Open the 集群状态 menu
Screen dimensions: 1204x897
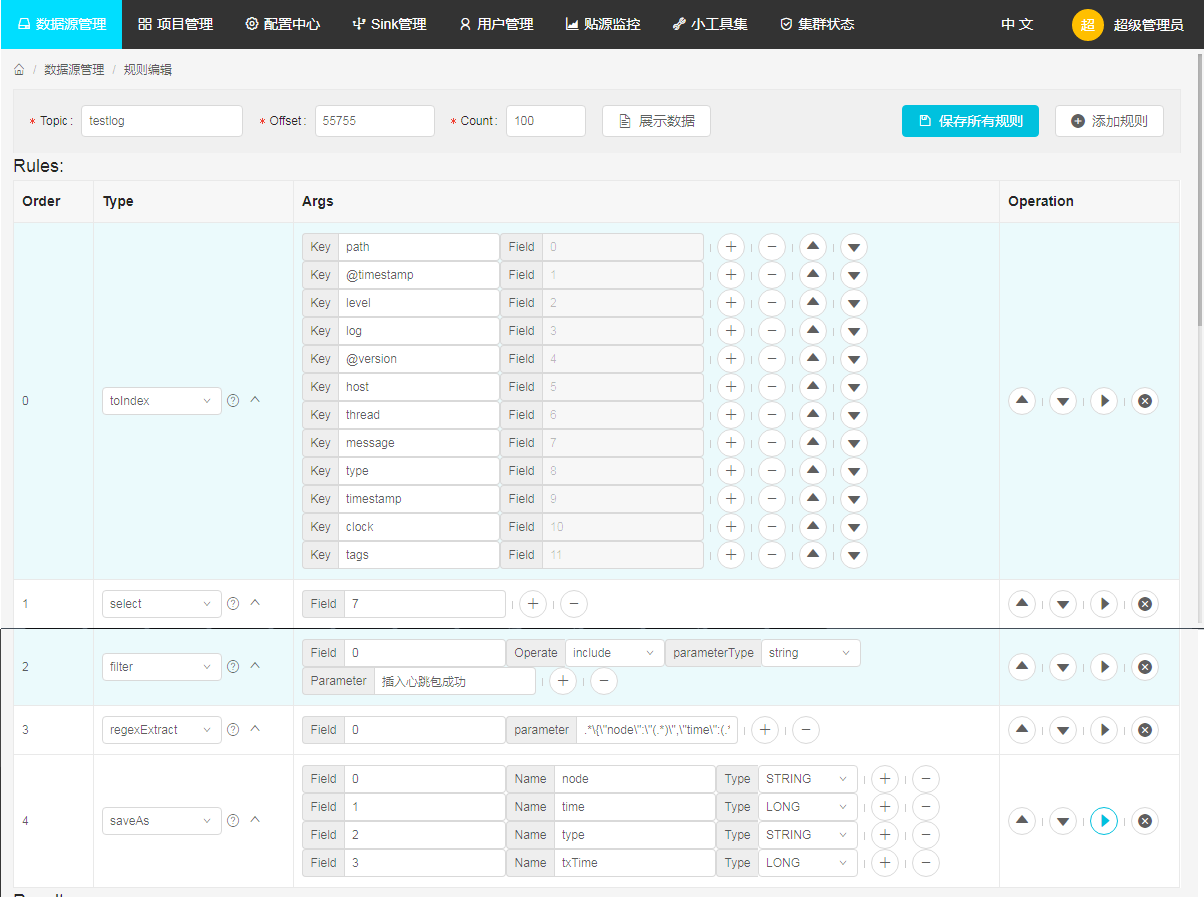point(817,24)
